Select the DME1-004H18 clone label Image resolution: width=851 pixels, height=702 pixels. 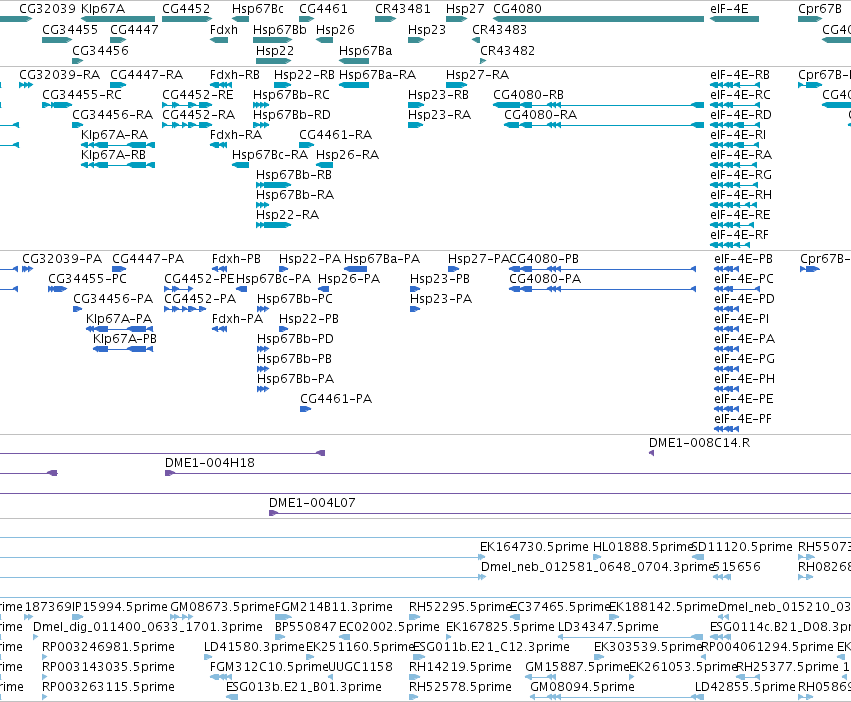click(209, 463)
